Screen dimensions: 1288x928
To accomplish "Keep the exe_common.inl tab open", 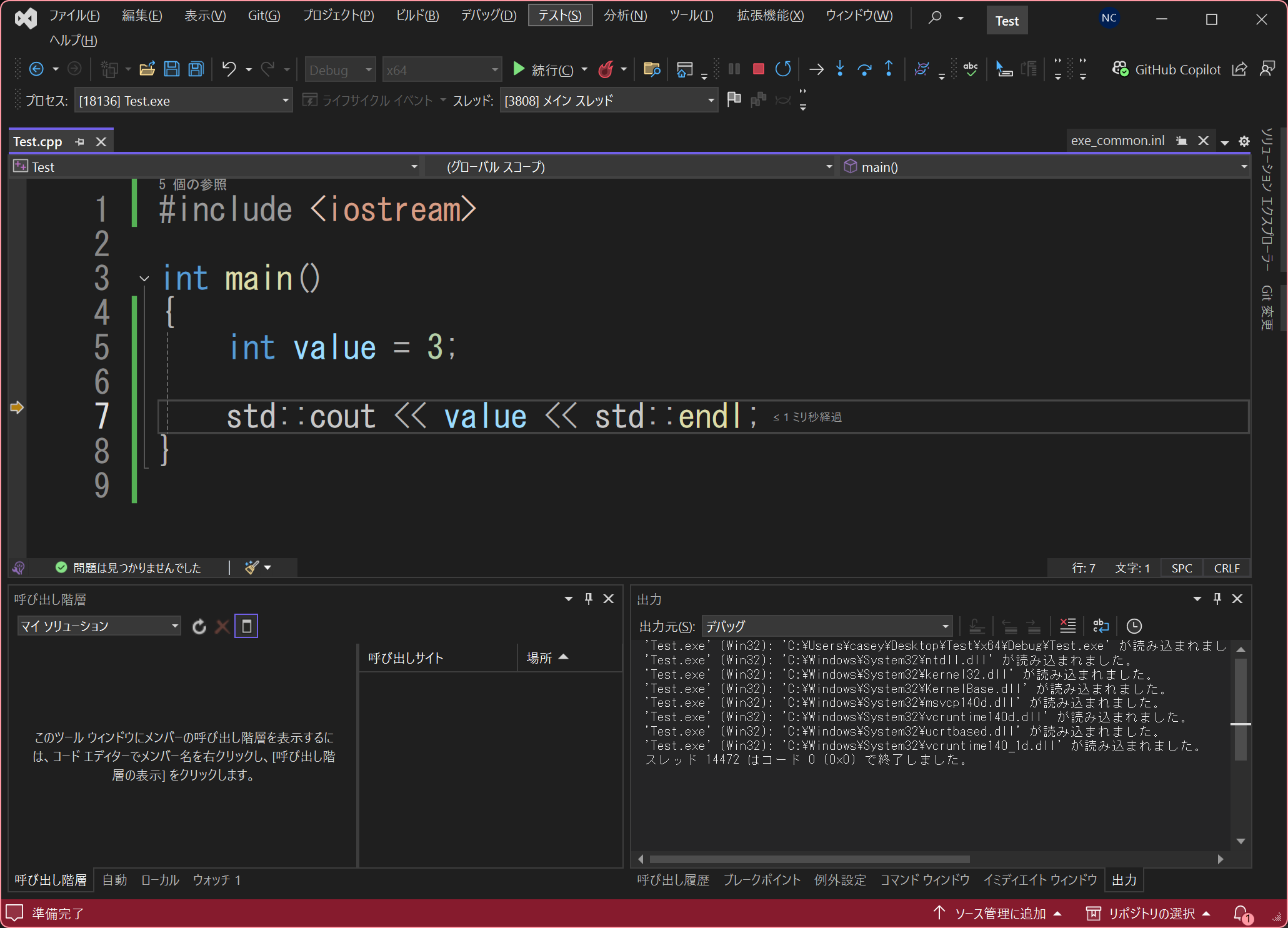I will click(1181, 141).
